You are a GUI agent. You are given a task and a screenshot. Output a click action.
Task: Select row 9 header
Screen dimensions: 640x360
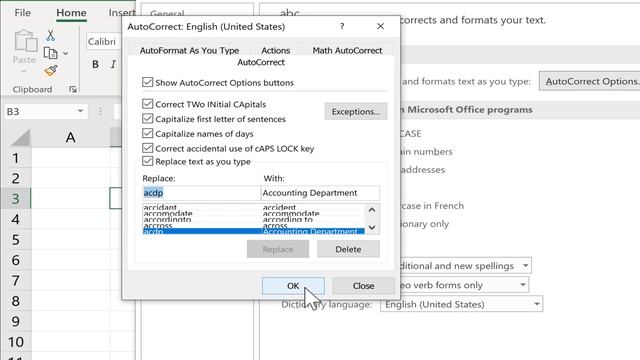click(x=16, y=322)
